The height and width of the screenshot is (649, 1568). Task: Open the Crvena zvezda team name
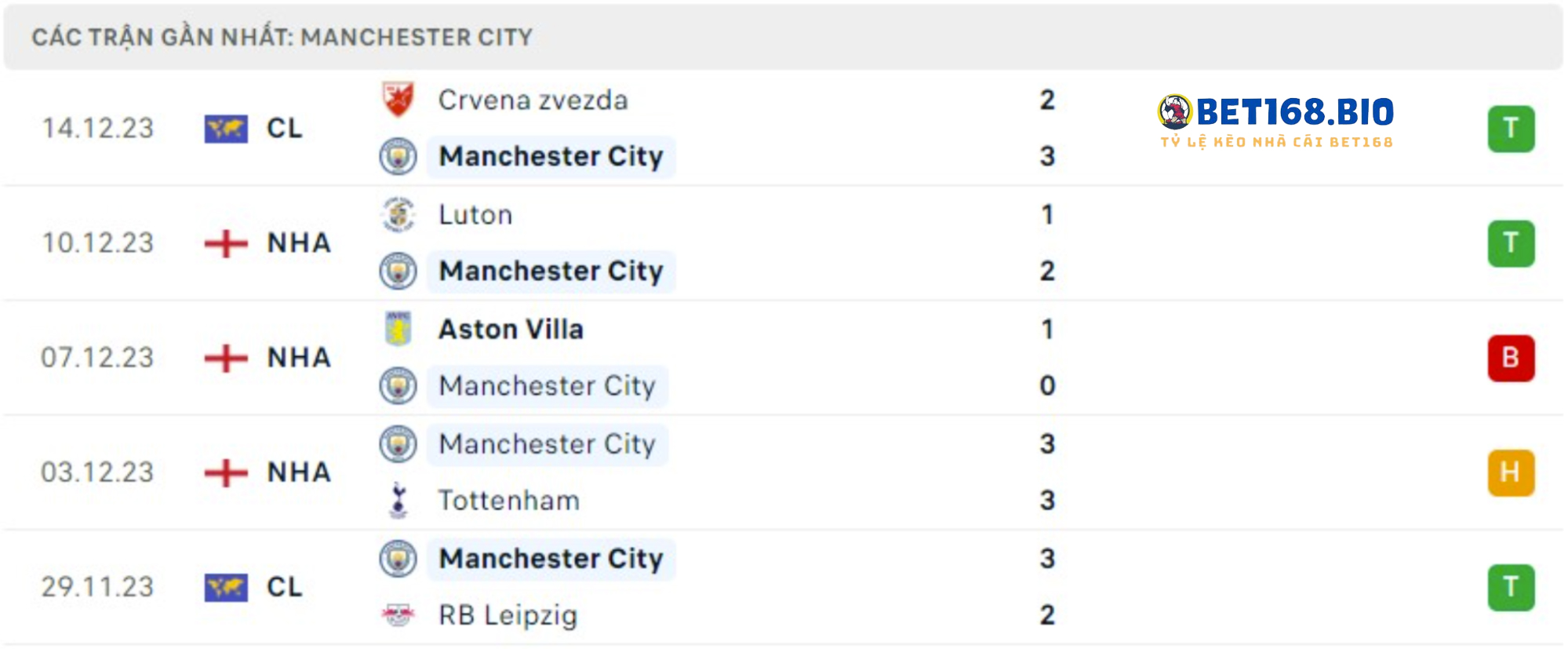click(533, 100)
